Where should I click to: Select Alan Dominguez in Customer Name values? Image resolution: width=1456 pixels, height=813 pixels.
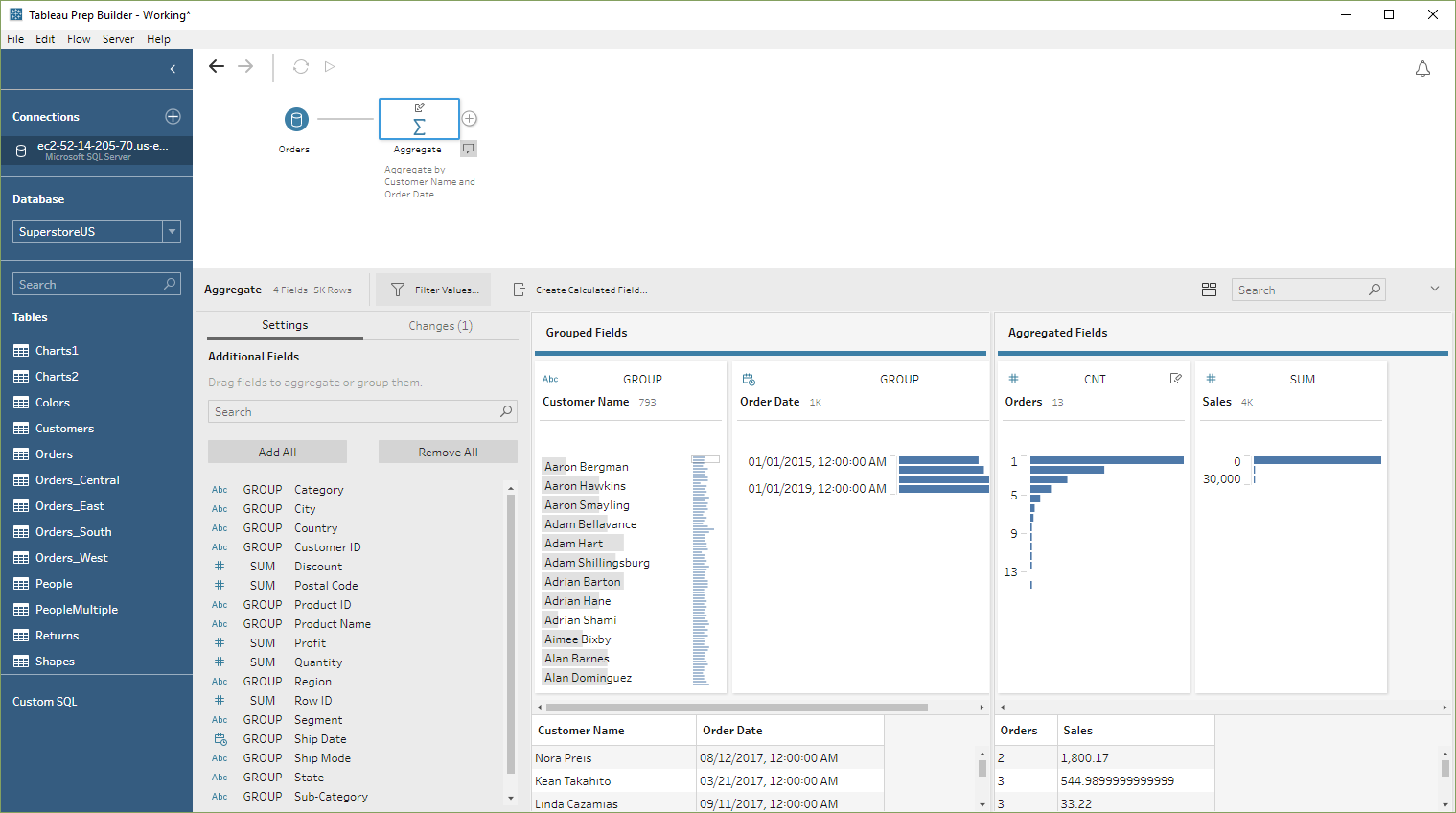point(588,678)
